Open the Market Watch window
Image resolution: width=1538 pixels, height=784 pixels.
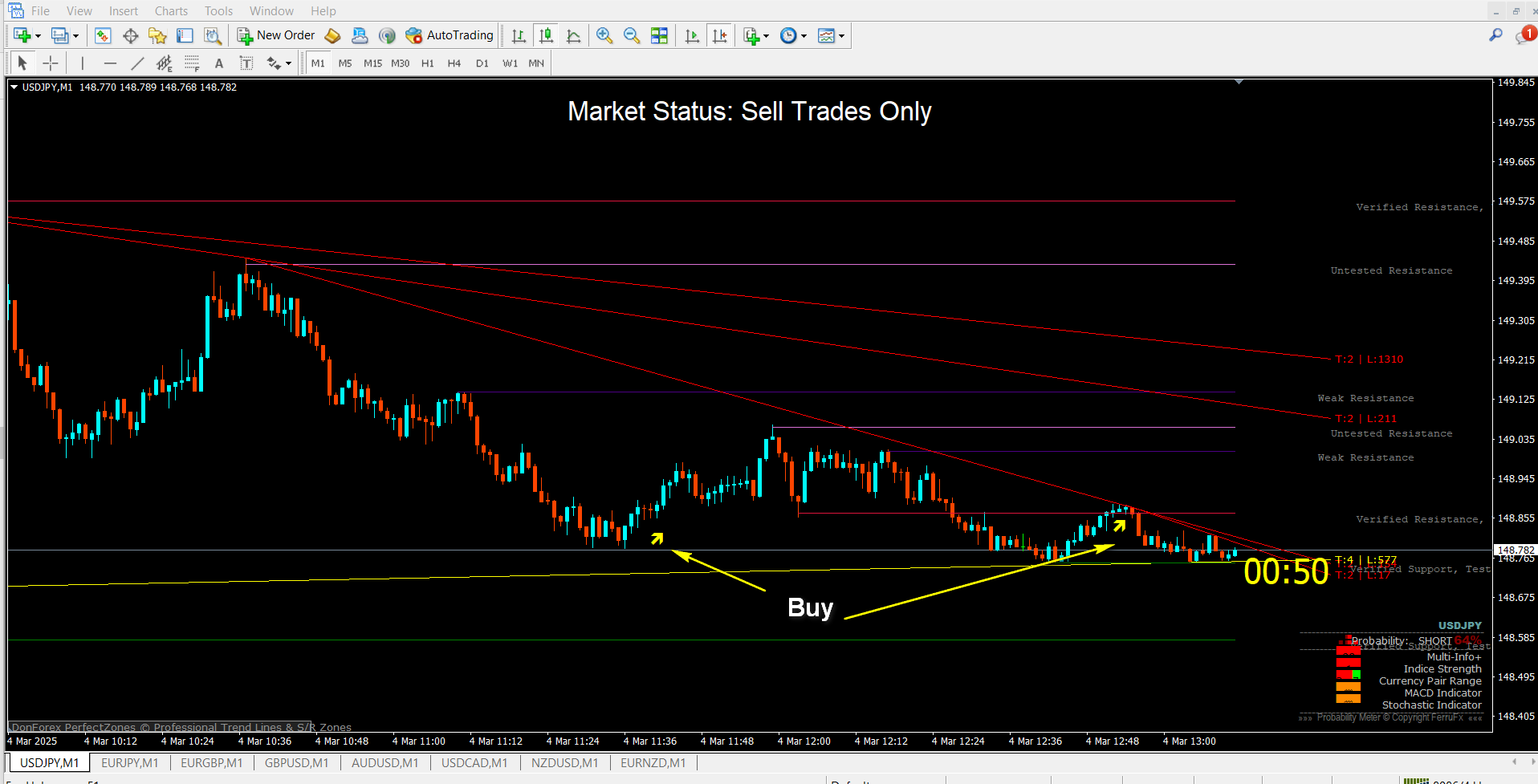coord(103,36)
